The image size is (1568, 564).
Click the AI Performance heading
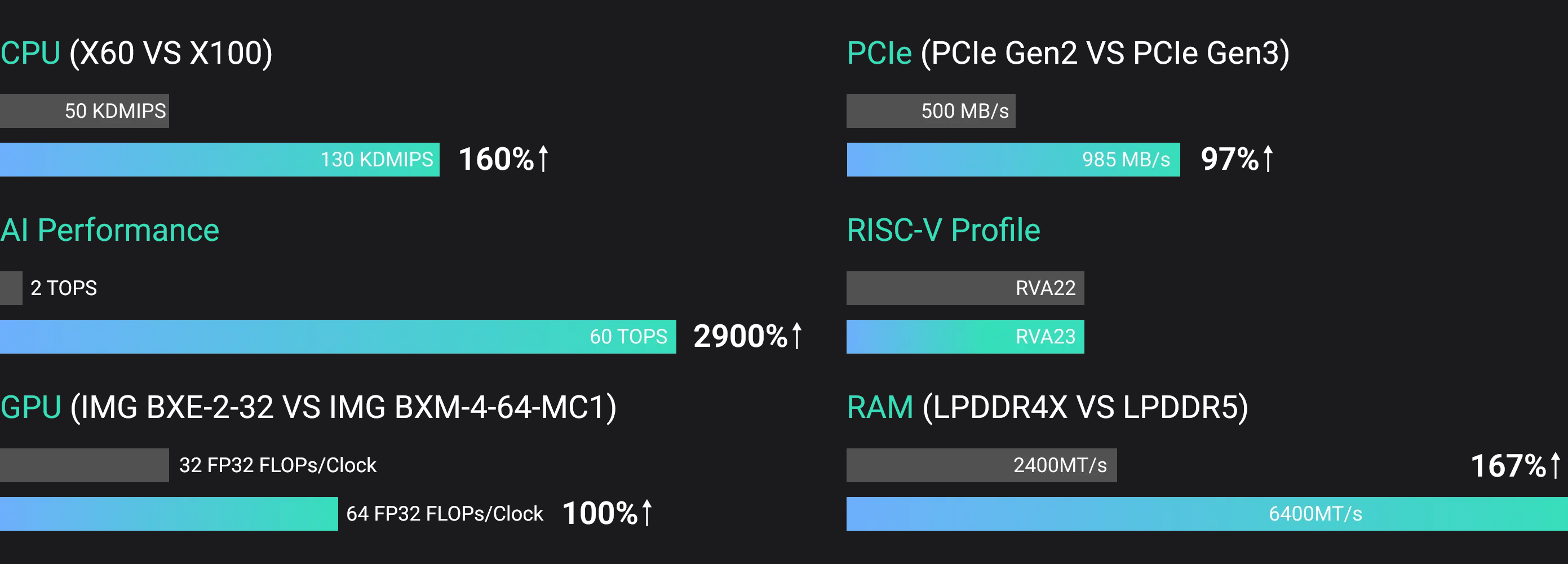tap(109, 230)
